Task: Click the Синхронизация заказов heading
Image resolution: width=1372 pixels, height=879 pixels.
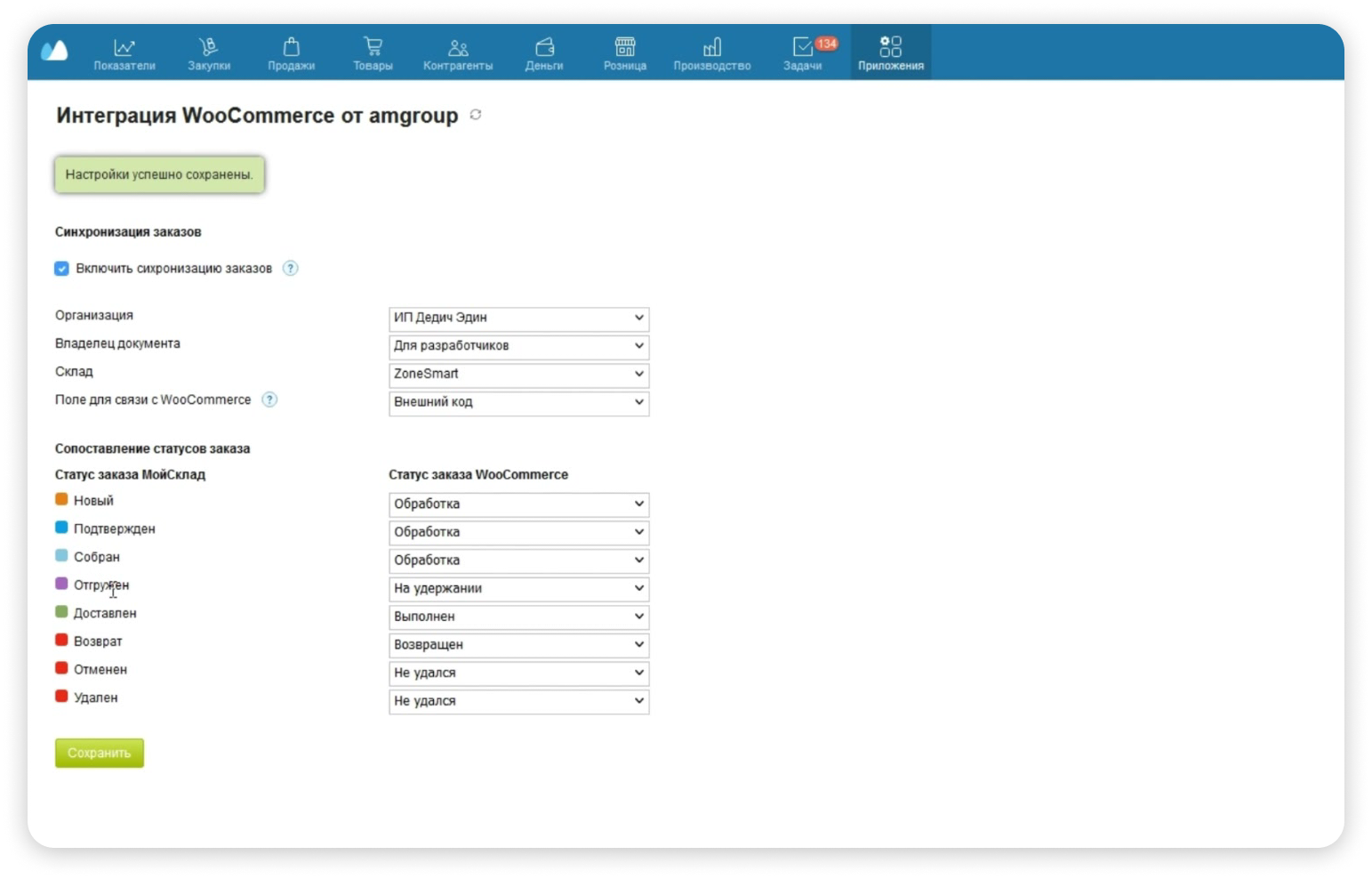Action: (128, 232)
